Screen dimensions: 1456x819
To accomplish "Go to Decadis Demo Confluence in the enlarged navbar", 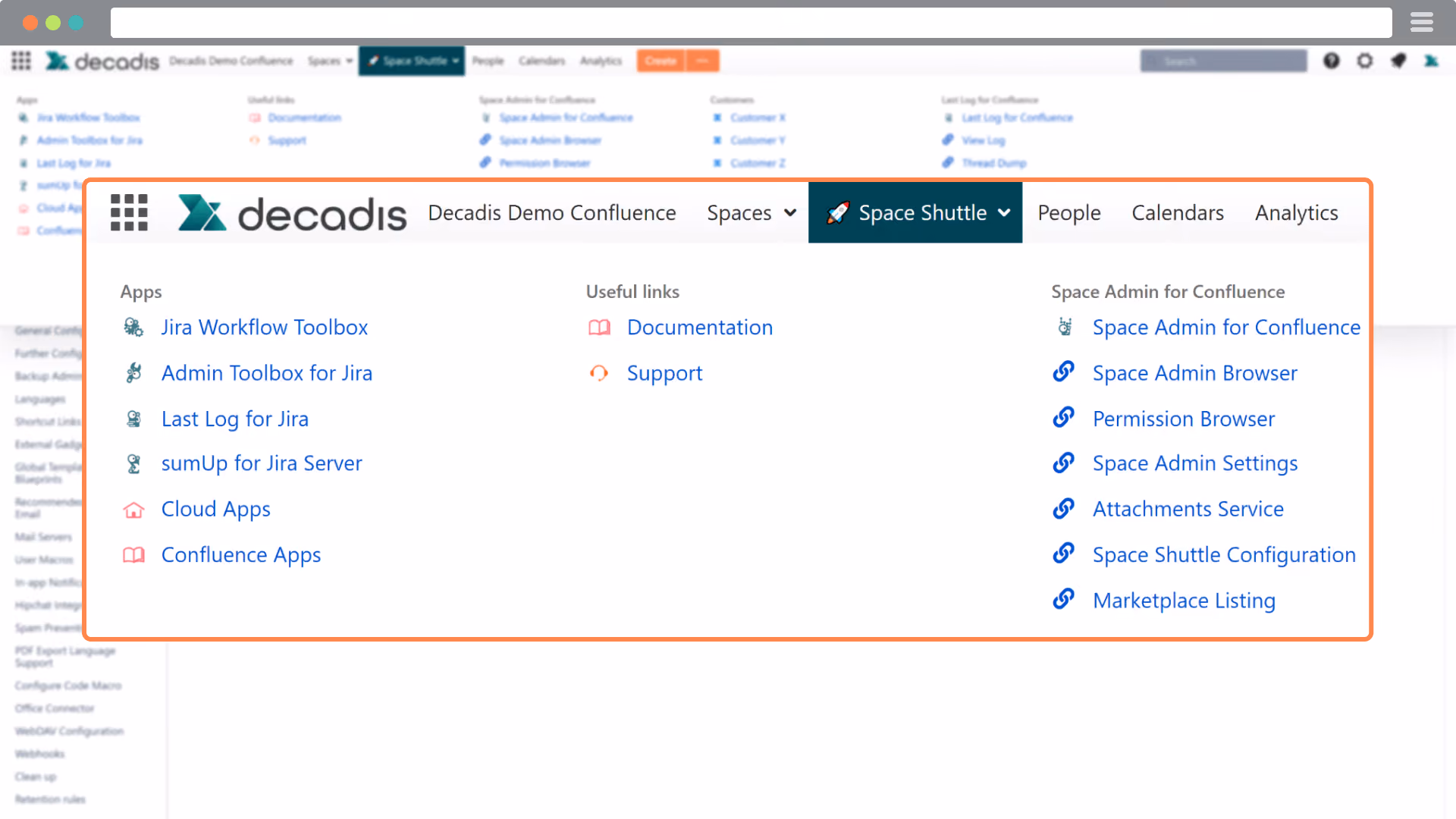I will coord(552,213).
